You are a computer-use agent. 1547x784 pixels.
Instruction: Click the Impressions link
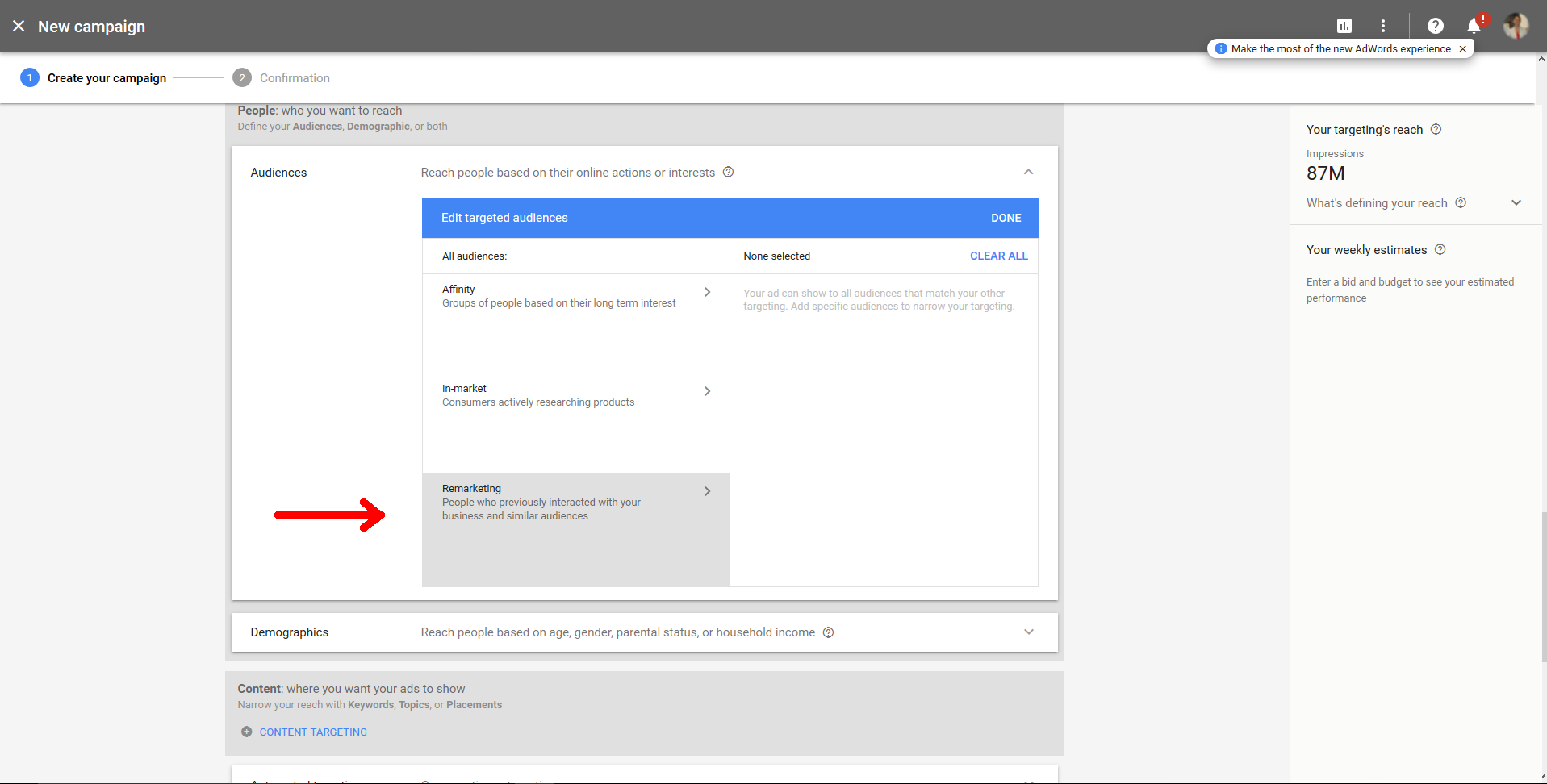click(1335, 154)
